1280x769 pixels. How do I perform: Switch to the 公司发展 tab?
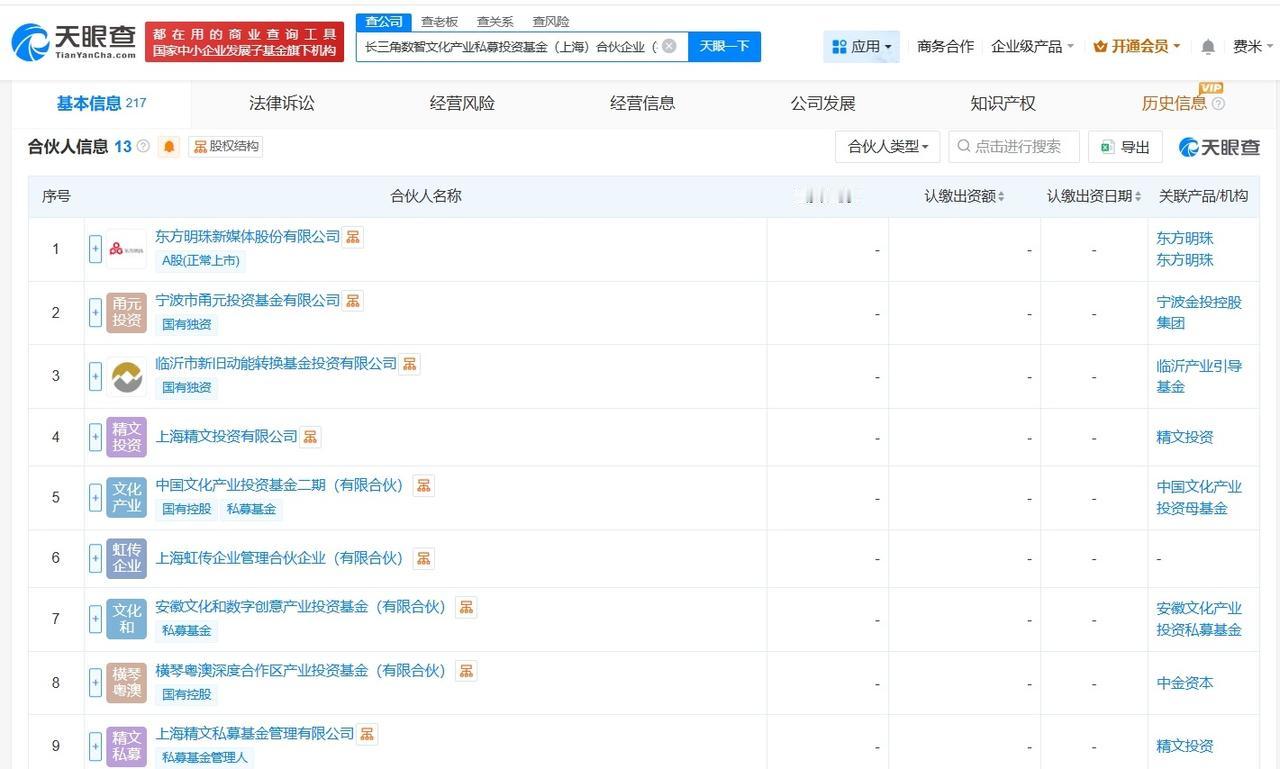tap(823, 103)
